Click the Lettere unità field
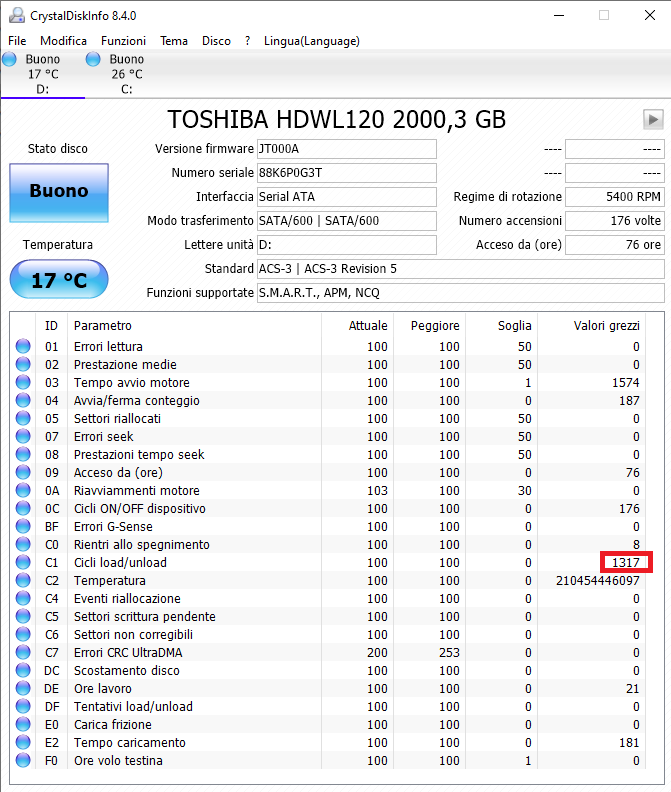This screenshot has height=792, width=671. 347,244
